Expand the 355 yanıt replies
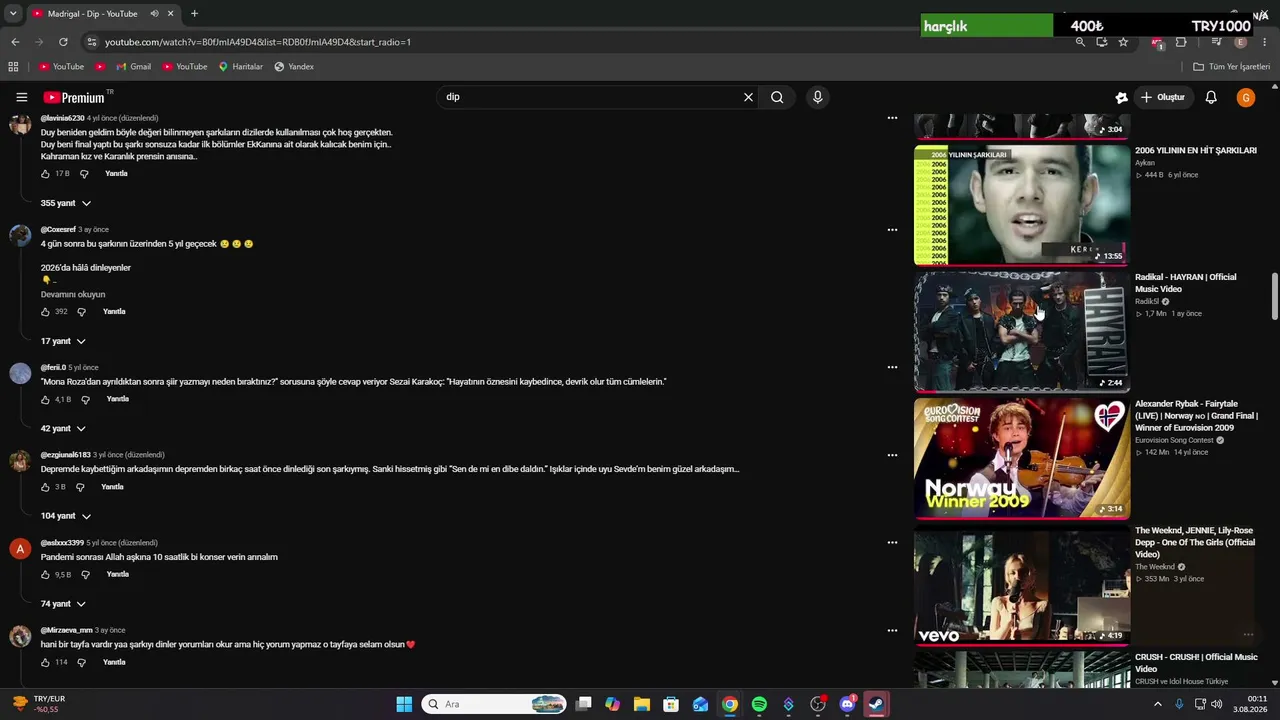1280x720 pixels. point(66,203)
